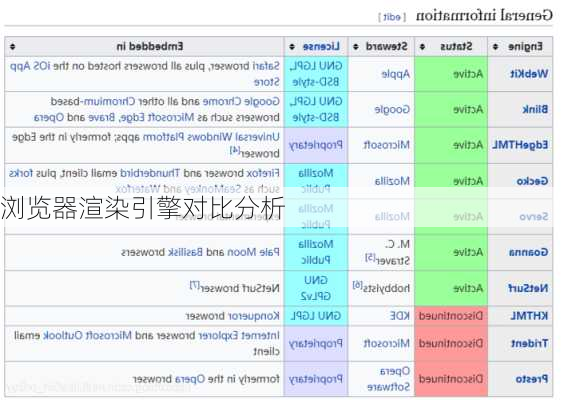Open BSD-style license in Blink row
The width and height of the screenshot is (564, 400).
point(316,117)
